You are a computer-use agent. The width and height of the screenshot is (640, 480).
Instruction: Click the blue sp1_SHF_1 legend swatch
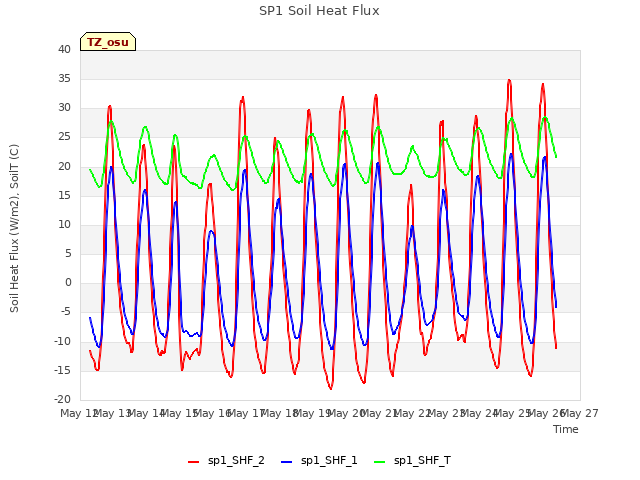(x=287, y=462)
